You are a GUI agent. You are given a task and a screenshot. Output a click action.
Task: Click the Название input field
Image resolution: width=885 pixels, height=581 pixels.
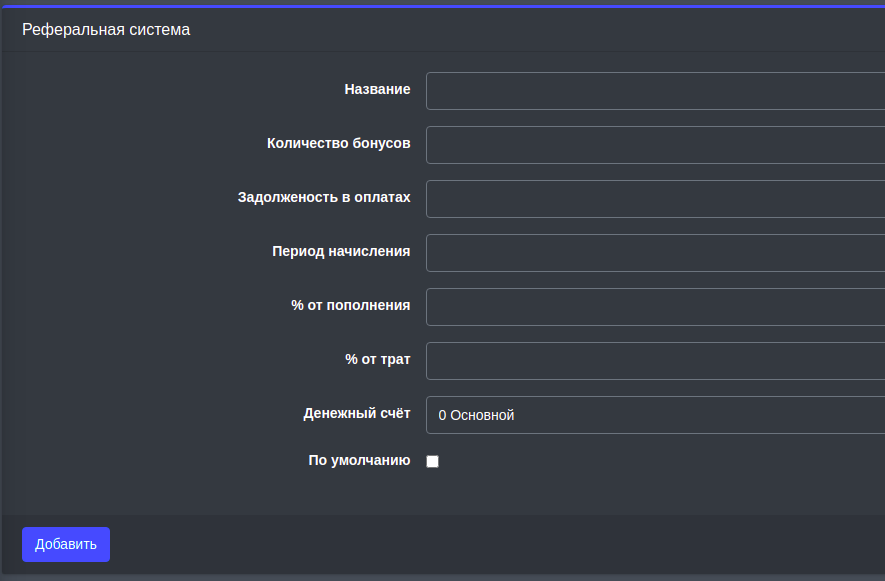(x=655, y=91)
